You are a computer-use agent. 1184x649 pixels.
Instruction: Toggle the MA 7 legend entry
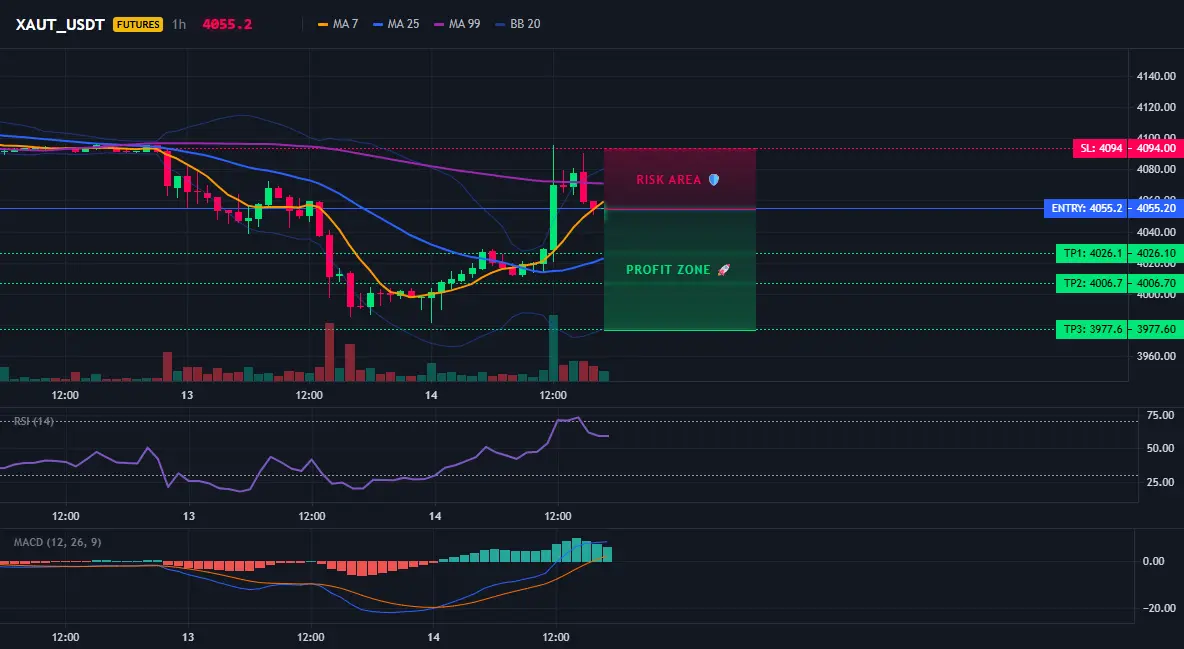(338, 24)
